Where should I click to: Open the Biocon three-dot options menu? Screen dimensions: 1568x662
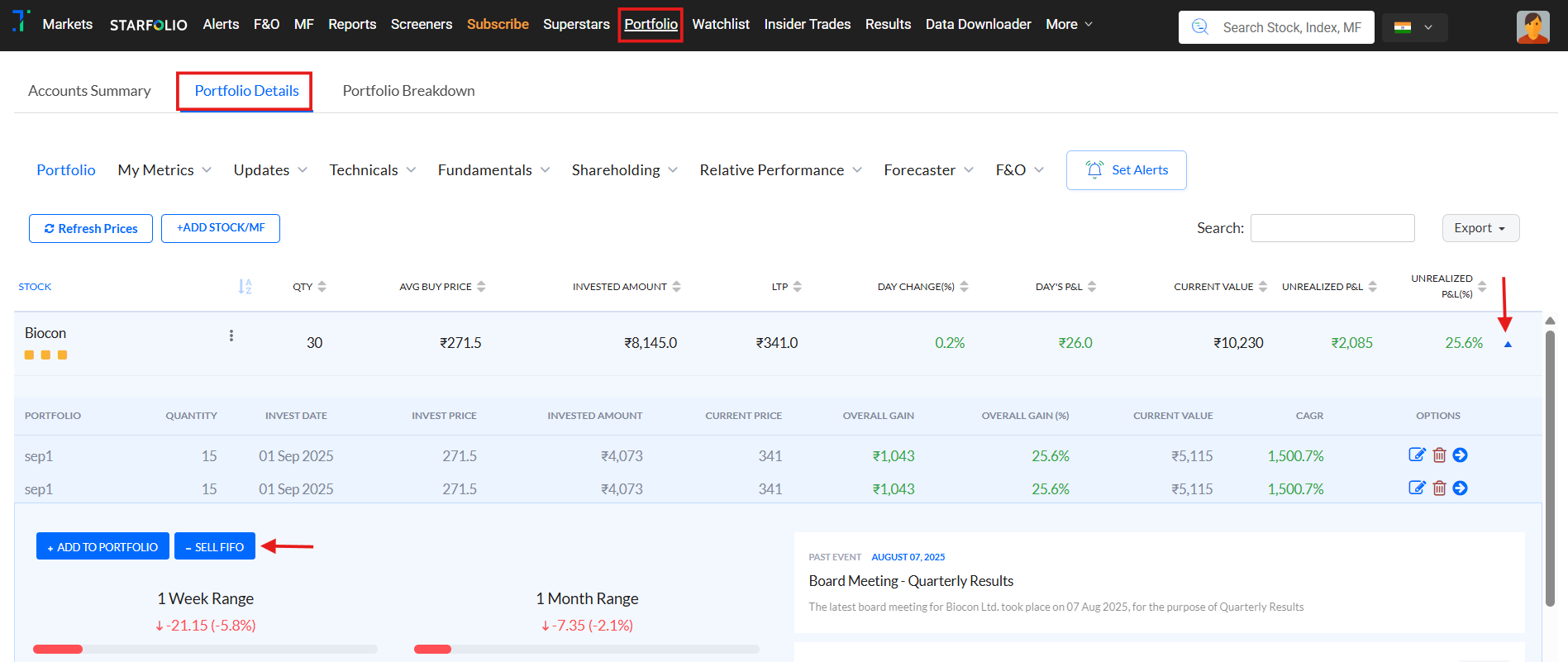pos(231,336)
